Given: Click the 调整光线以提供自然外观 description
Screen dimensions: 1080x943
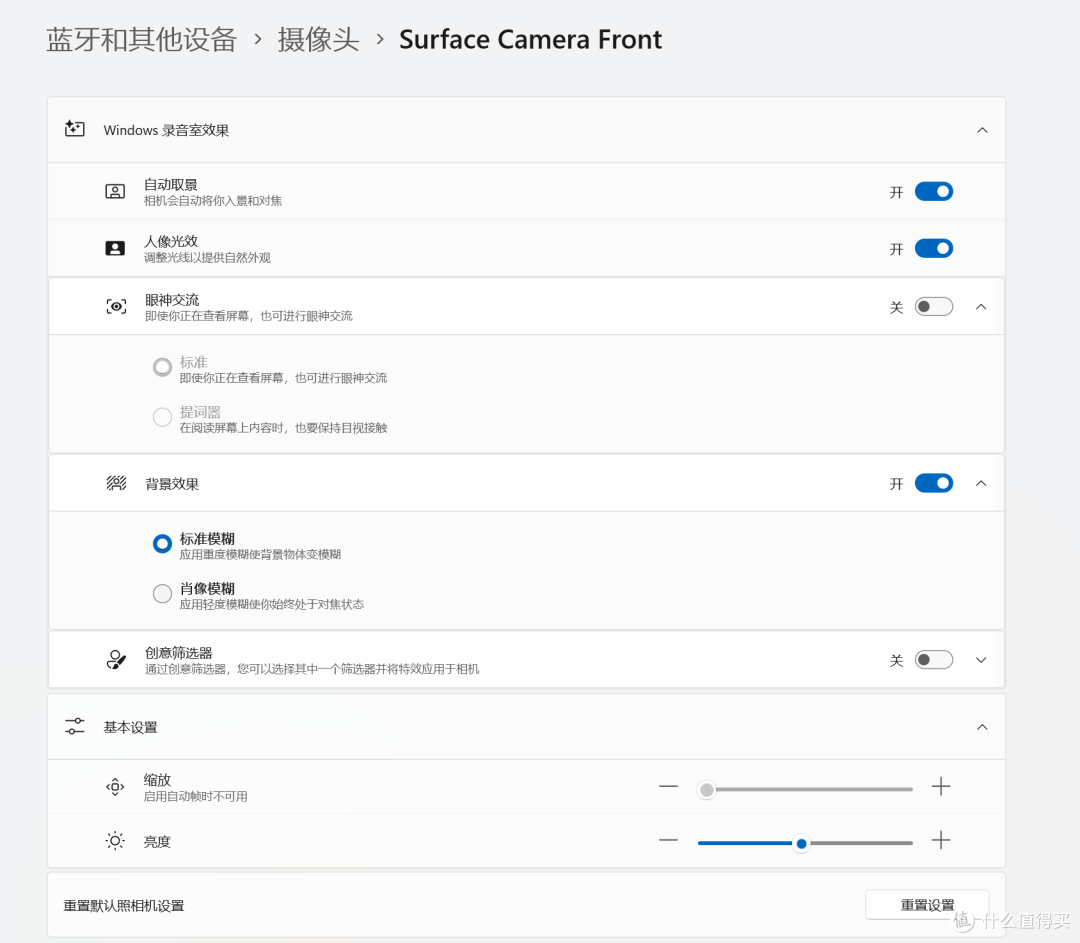Looking at the screenshot, I should point(207,258).
